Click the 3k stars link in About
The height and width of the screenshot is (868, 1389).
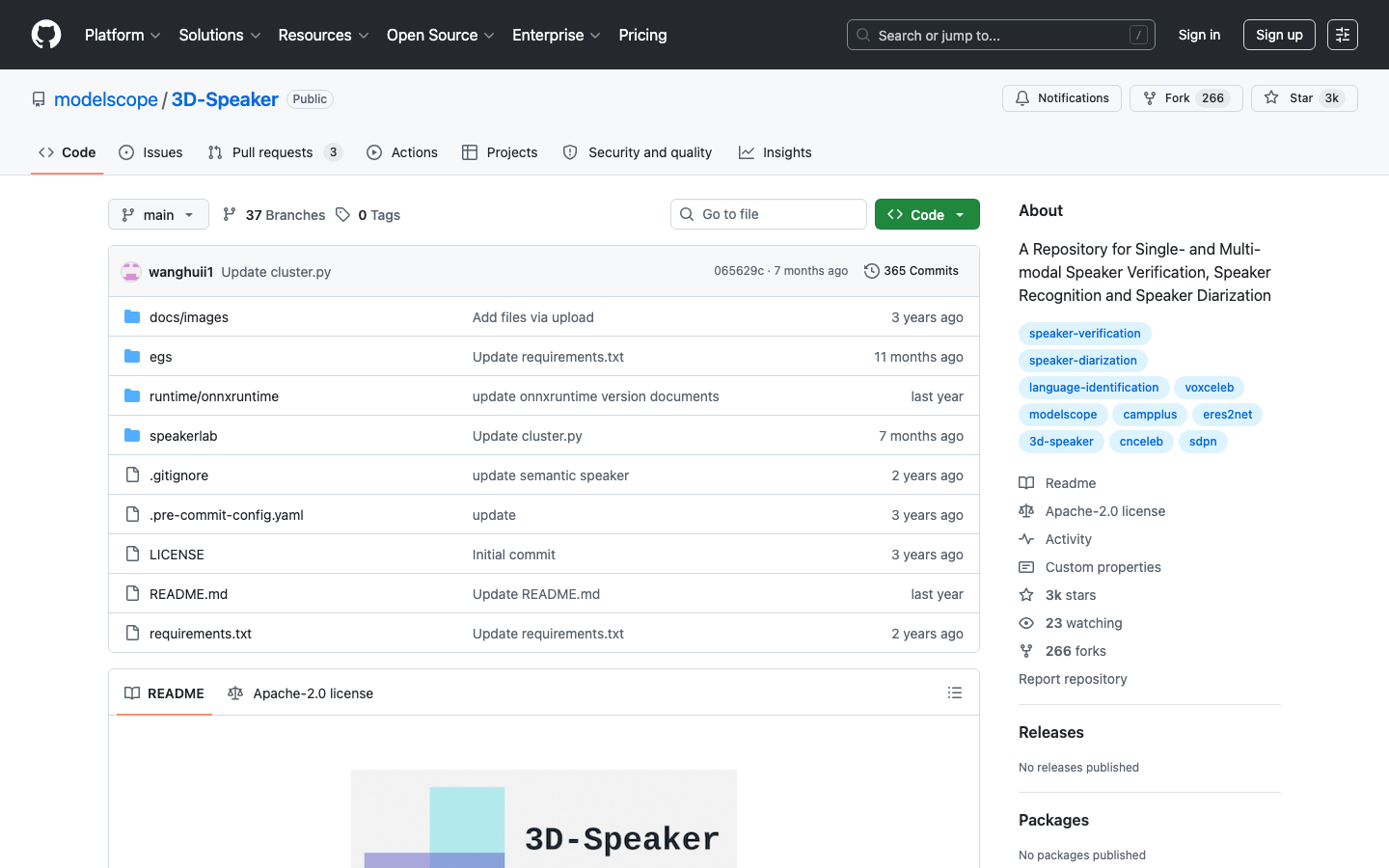tap(1071, 595)
